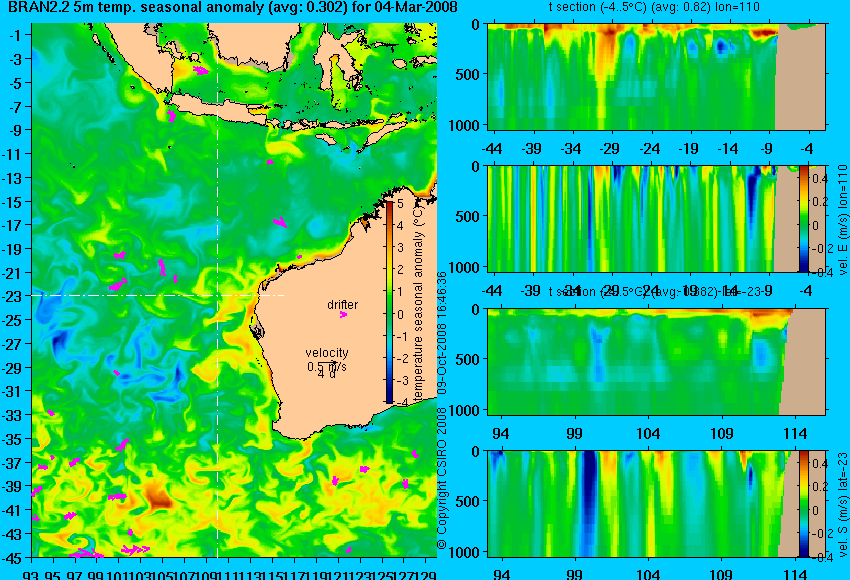Screen dimensions: 850x580
Task: Click the "1000" depth label of the top temperature section
Action: click(464, 125)
